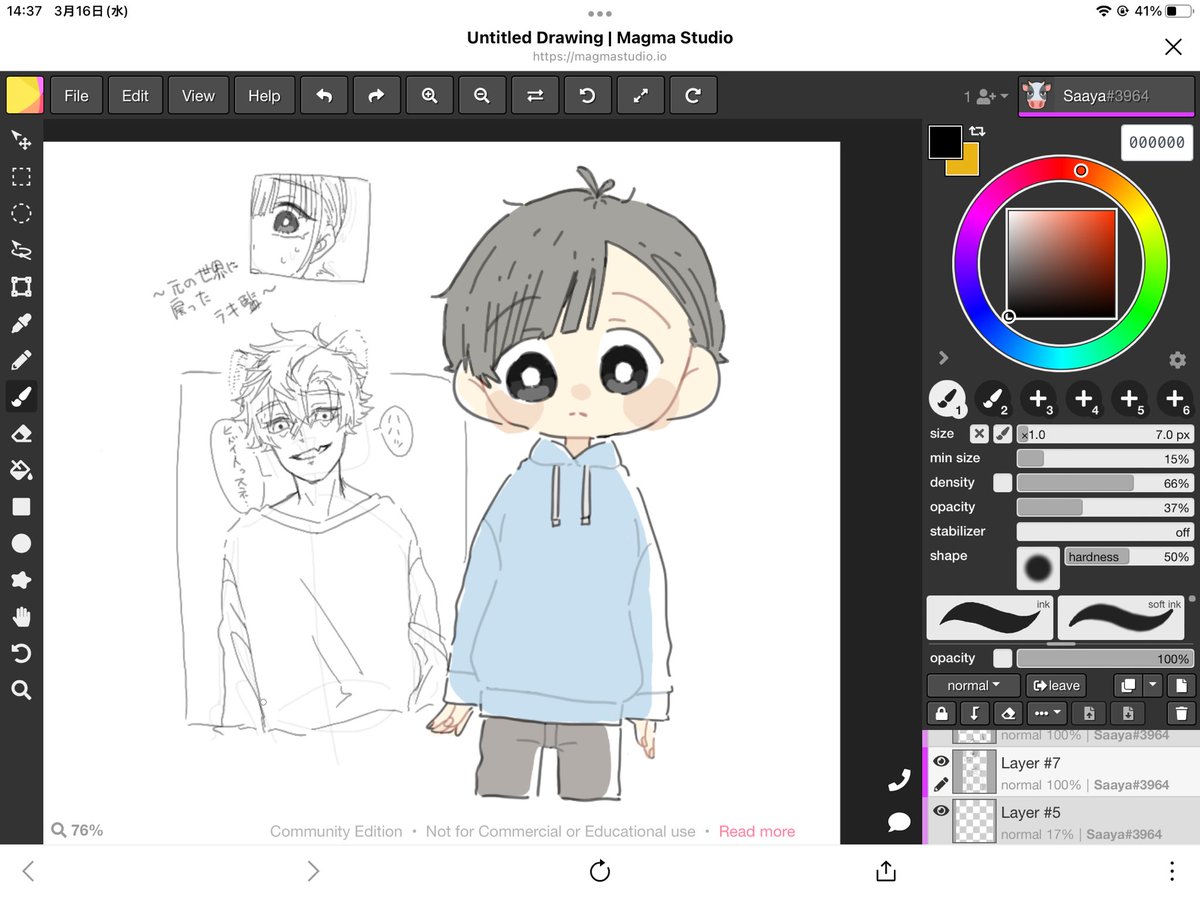Flip the canvas view horizontally
Viewport: 1200px width, 900px height.
pyautogui.click(x=535, y=96)
